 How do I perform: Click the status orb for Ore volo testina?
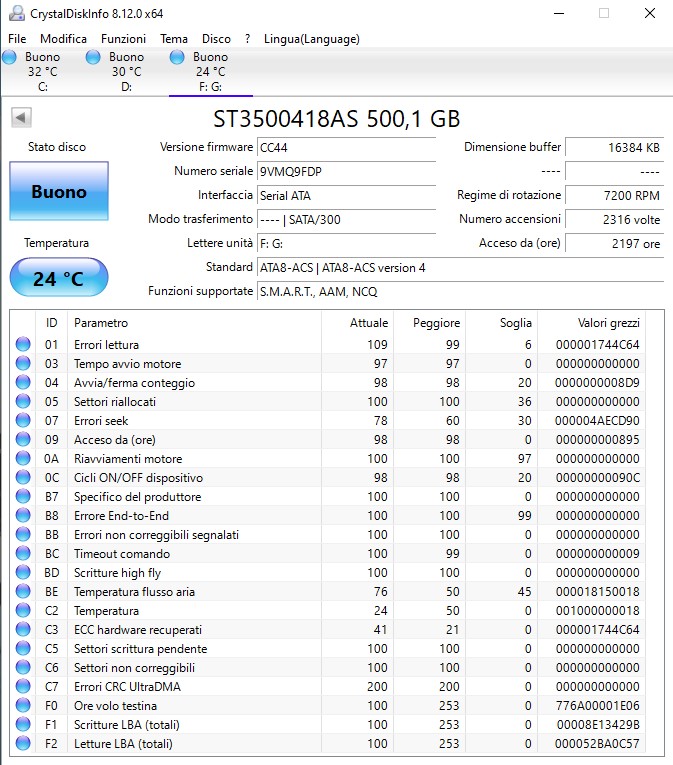(x=23, y=706)
